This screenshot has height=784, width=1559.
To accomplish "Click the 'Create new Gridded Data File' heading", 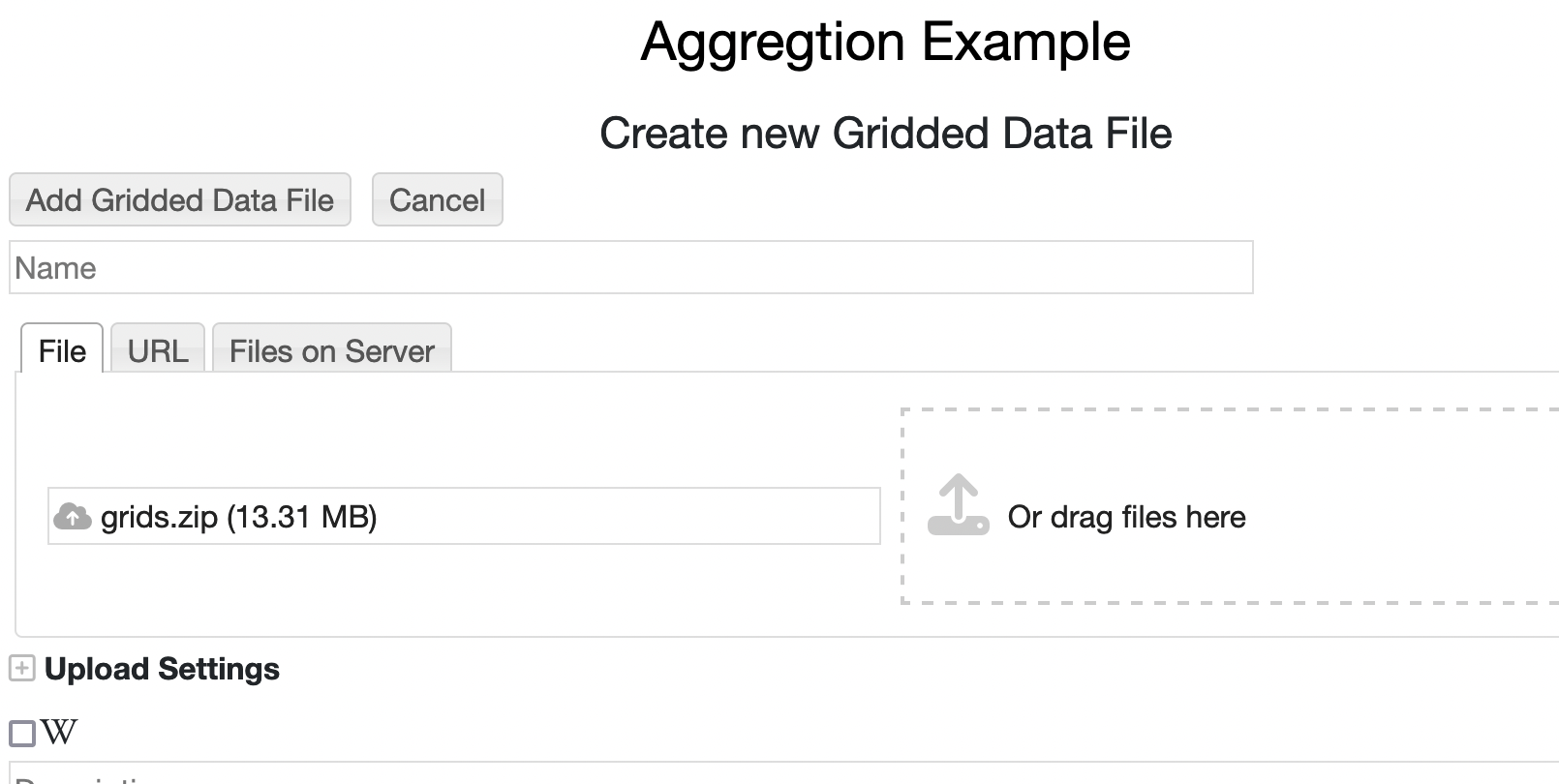I will coord(886,133).
